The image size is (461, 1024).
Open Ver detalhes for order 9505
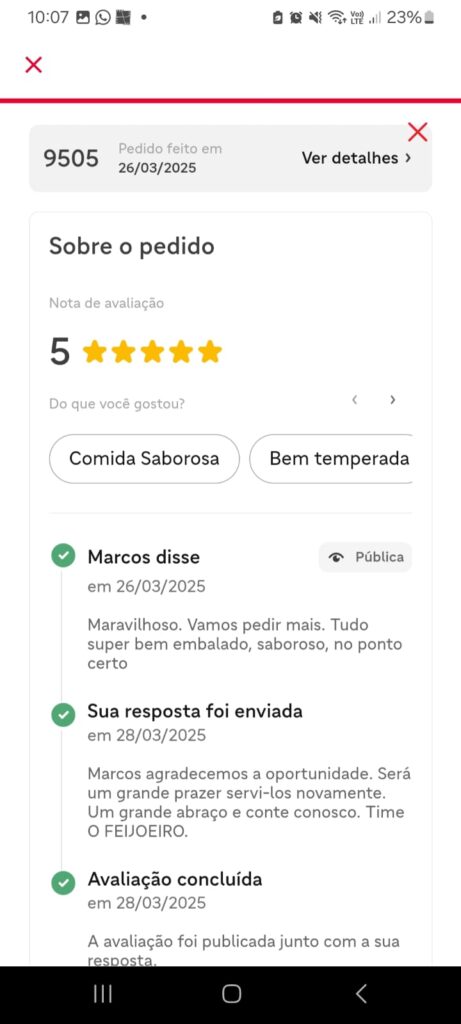tap(357, 158)
